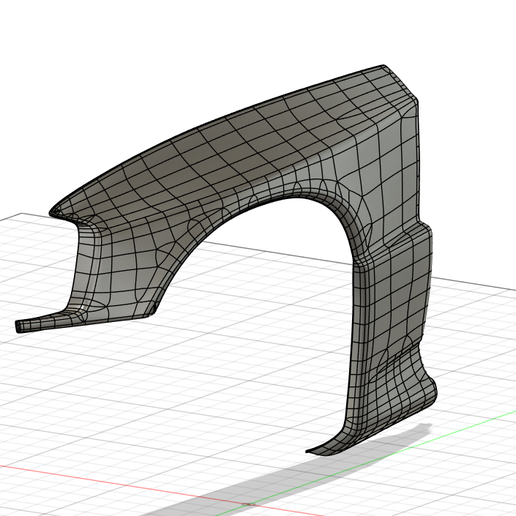
Task: Select the origin where red and green axes meet
Action: 248,504
